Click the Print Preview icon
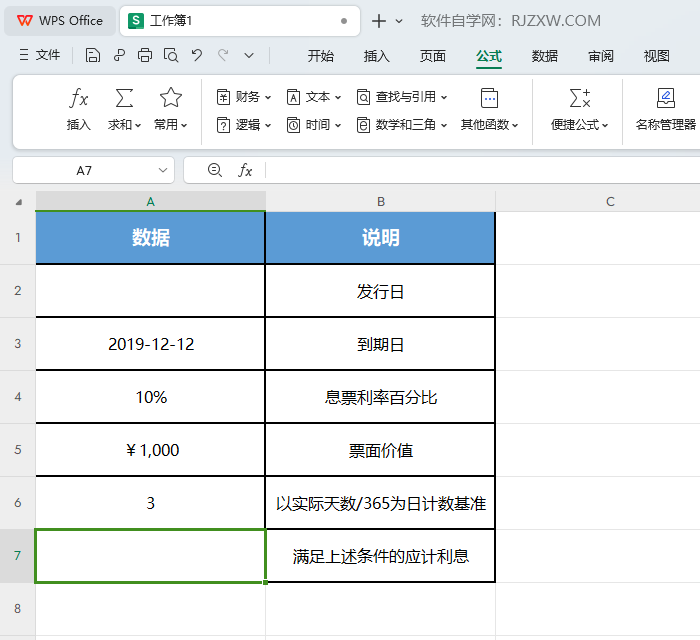The image size is (700, 640). [x=171, y=56]
